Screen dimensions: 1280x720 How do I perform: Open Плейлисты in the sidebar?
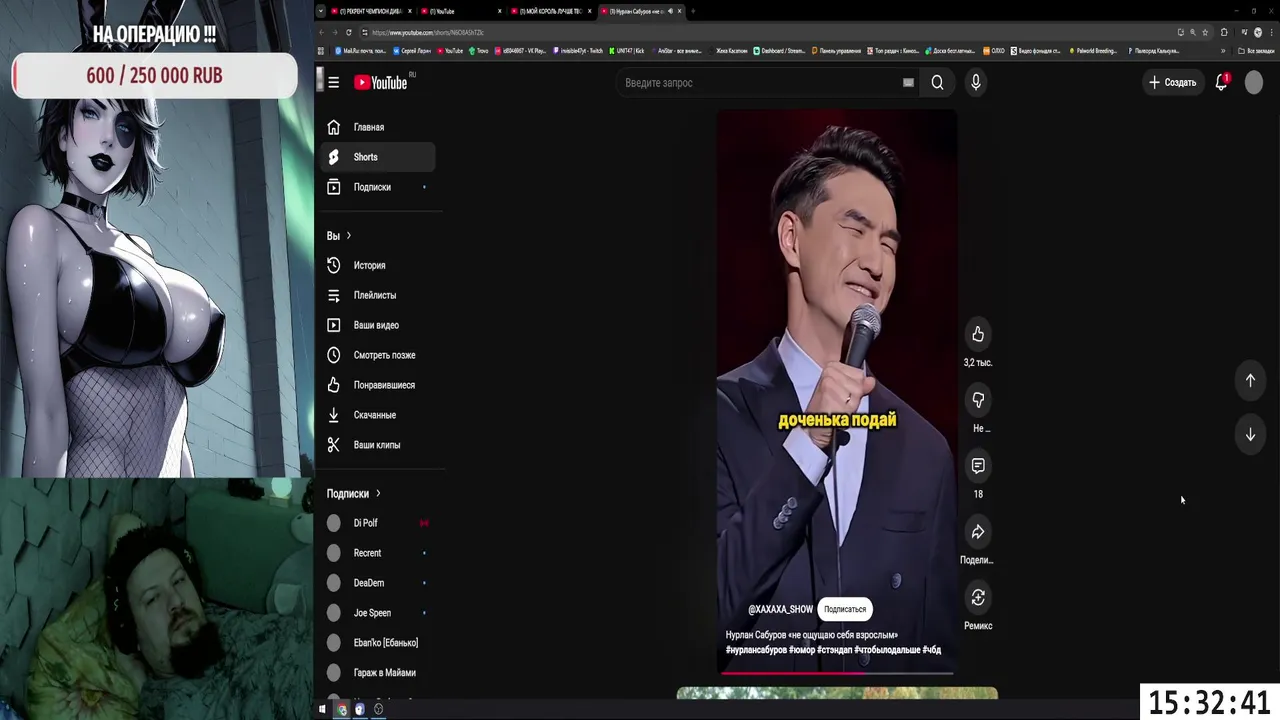[378, 295]
